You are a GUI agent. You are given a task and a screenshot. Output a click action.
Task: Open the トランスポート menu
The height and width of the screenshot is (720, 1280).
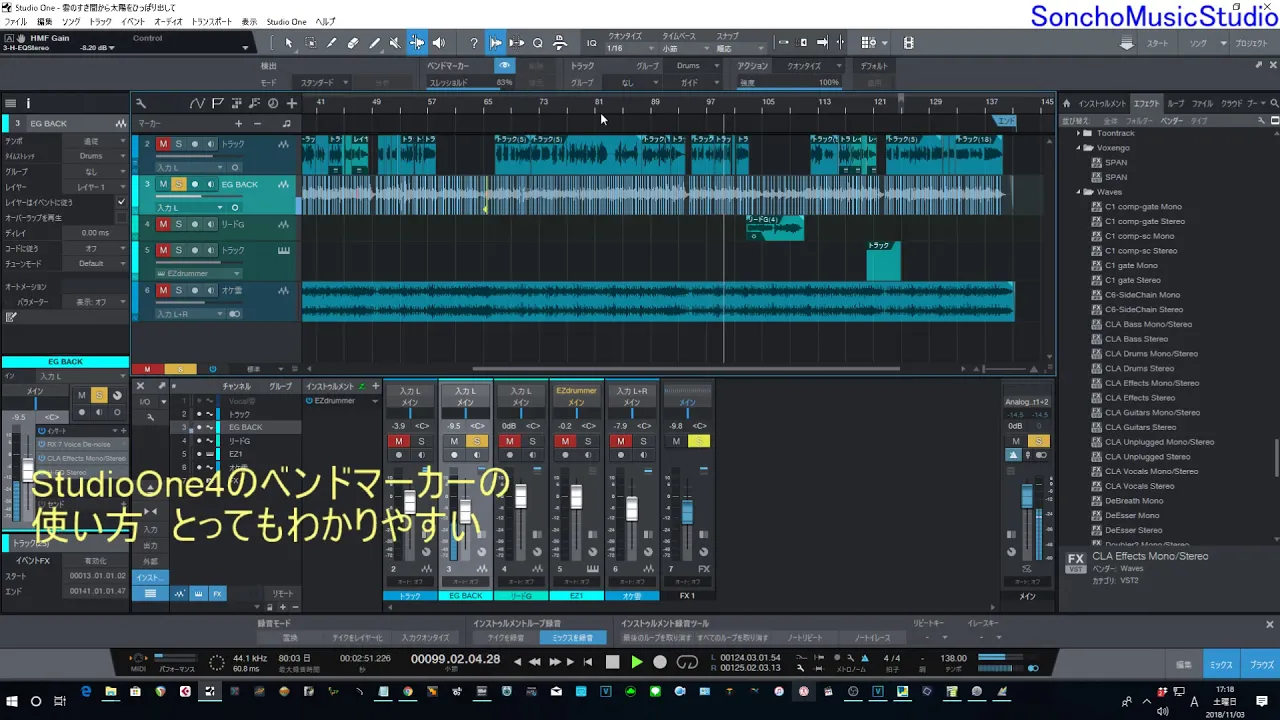click(x=211, y=21)
